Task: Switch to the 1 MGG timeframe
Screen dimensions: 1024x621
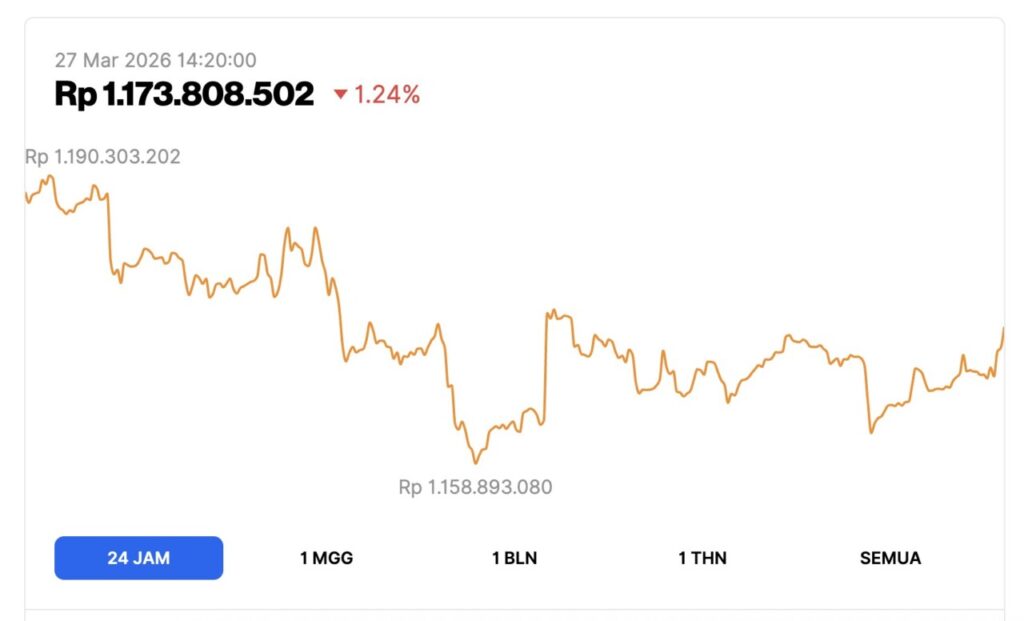Action: [x=325, y=558]
